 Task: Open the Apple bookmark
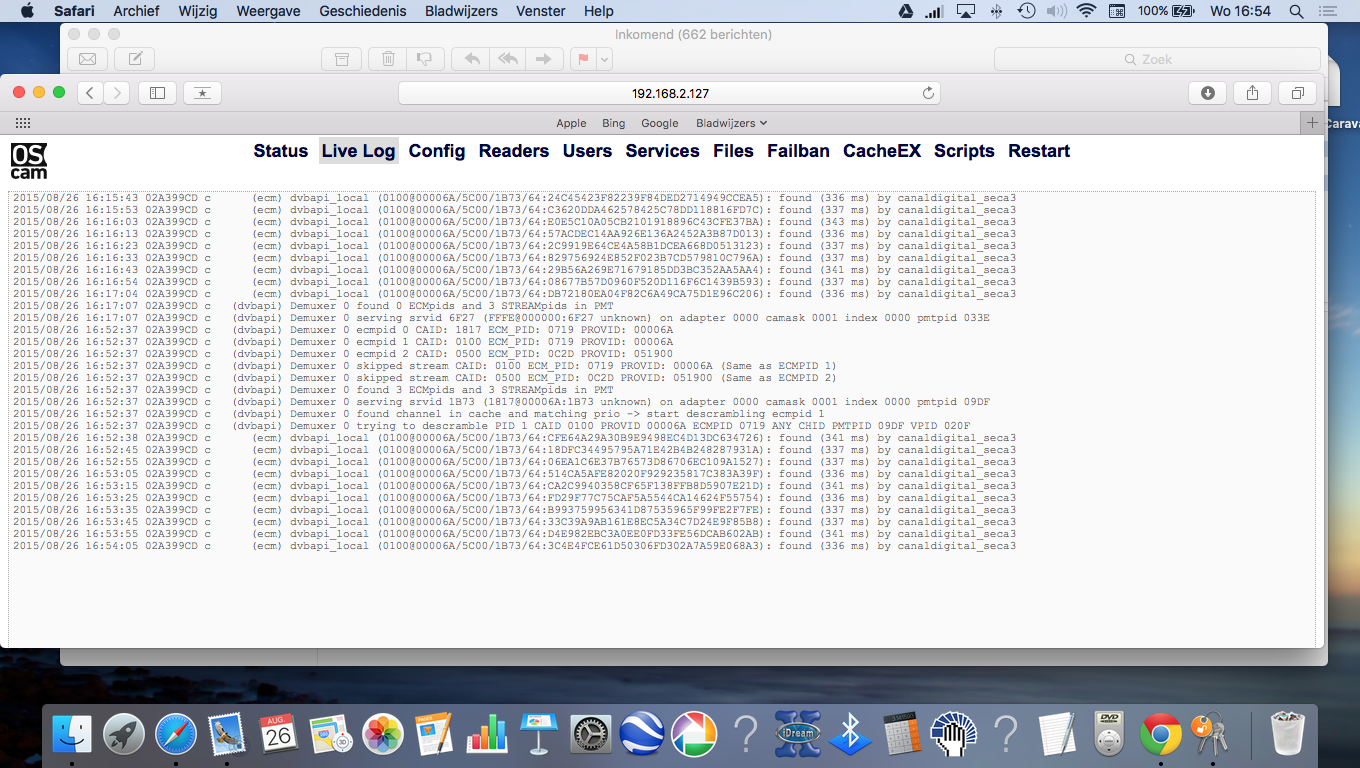pos(571,123)
